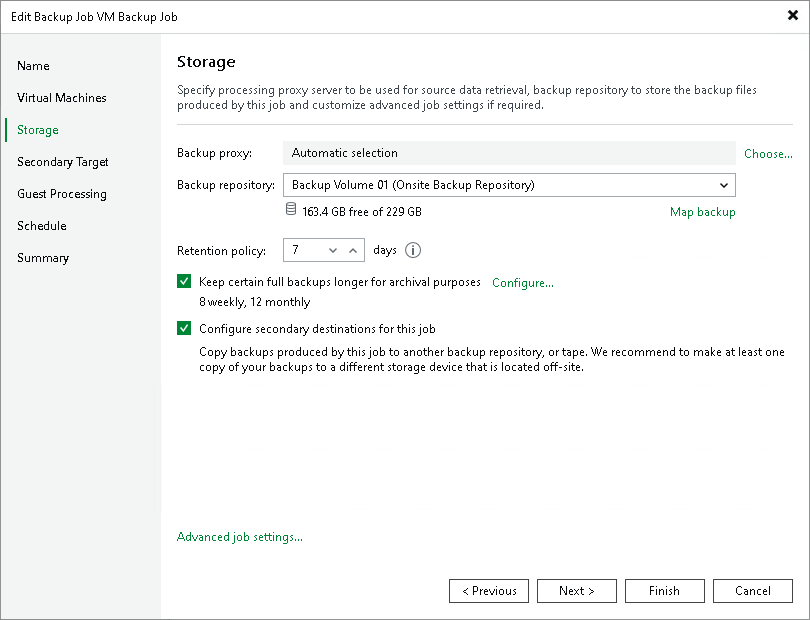Open Map backup options
The height and width of the screenshot is (620, 810).
coord(702,212)
